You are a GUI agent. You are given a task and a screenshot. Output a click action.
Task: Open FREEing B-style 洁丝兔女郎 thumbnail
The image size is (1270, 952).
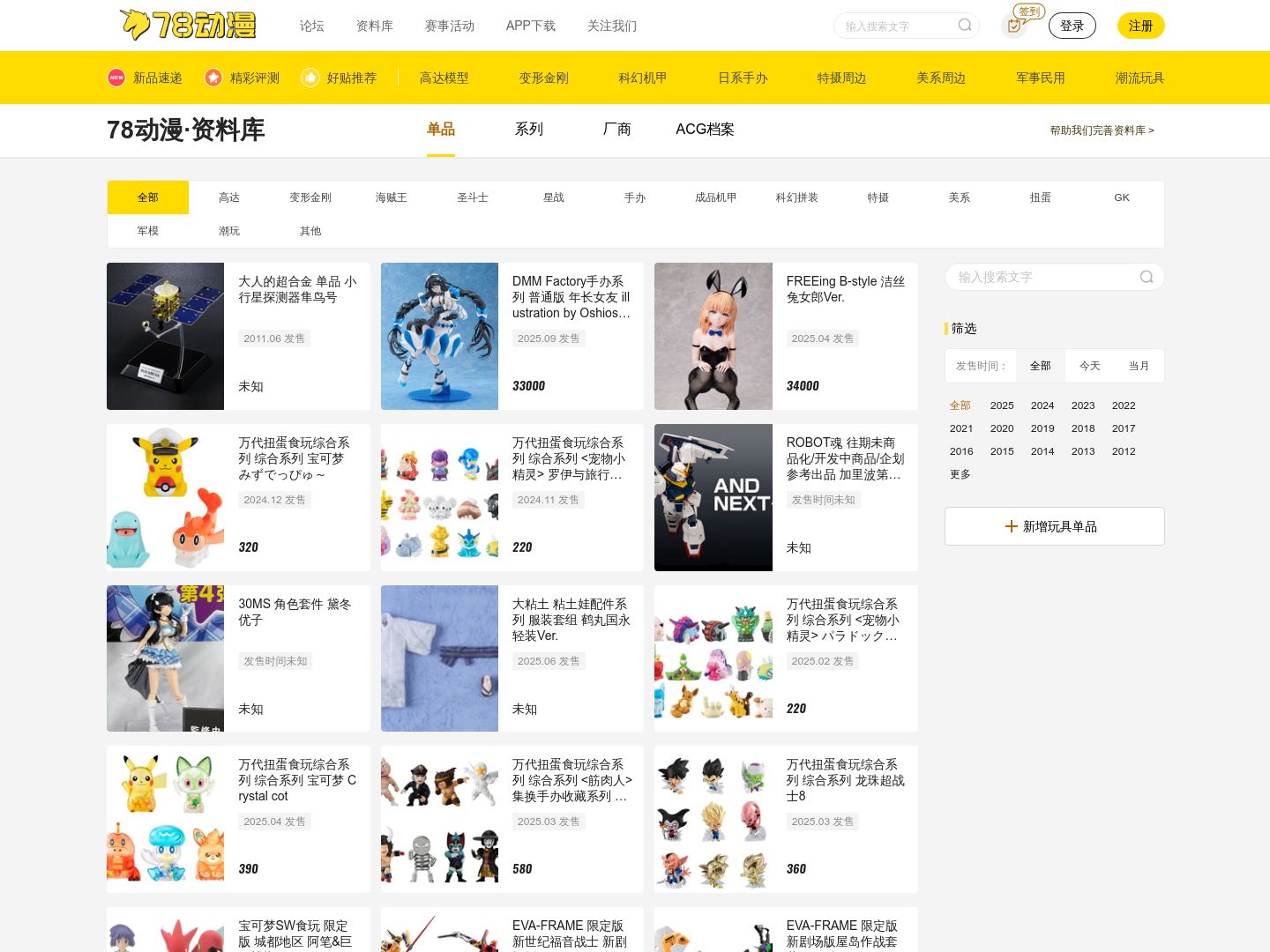click(x=713, y=336)
